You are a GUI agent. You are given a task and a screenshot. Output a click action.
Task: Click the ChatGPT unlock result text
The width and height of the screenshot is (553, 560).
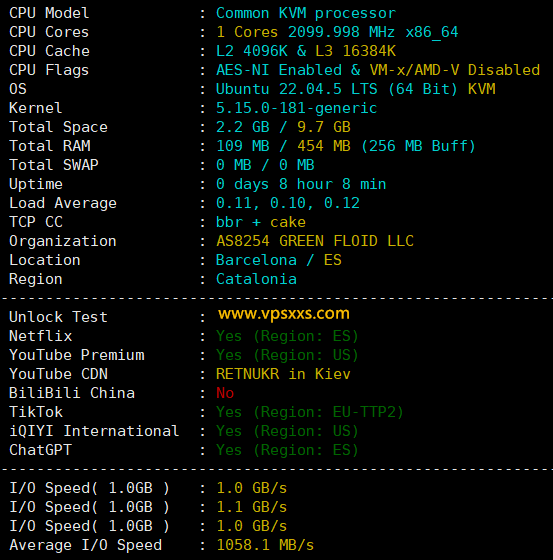pos(287,450)
